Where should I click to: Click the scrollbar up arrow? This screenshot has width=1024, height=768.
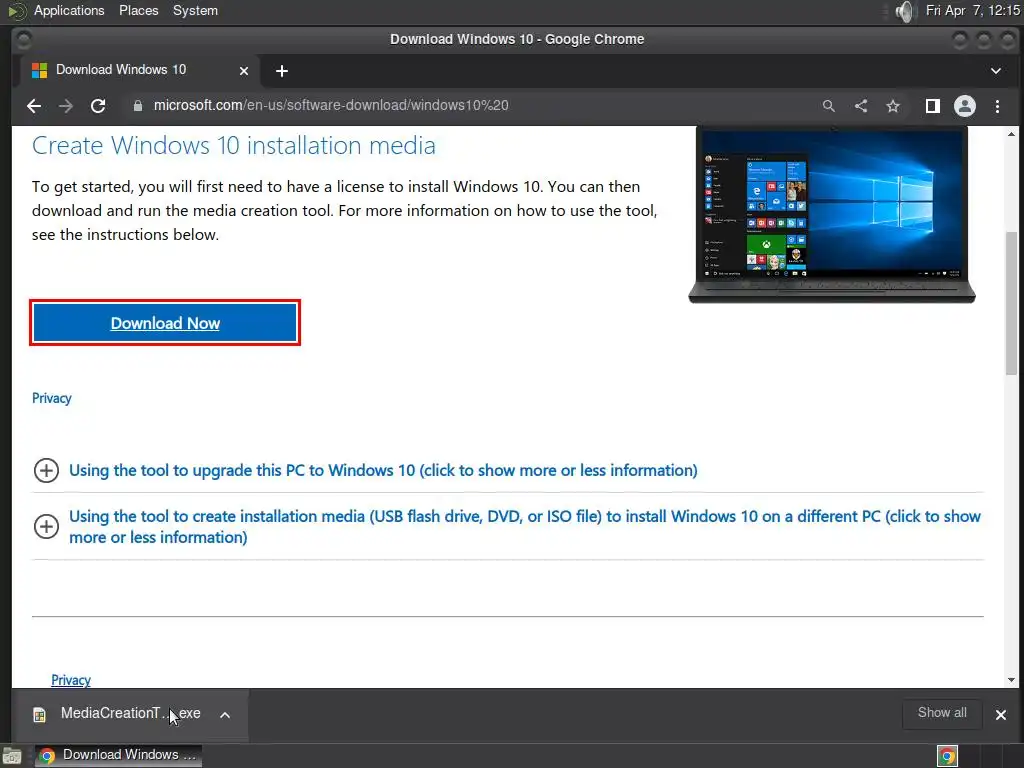click(1011, 135)
